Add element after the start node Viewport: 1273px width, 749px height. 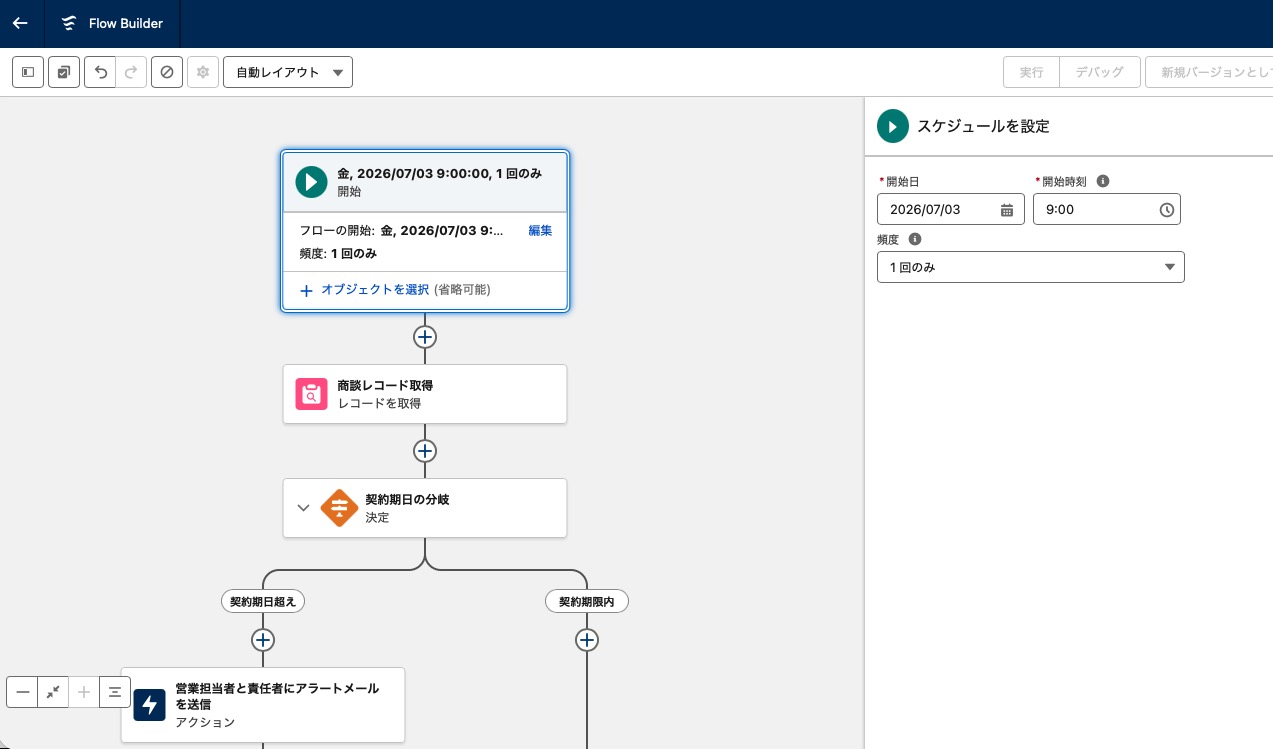pyautogui.click(x=425, y=337)
